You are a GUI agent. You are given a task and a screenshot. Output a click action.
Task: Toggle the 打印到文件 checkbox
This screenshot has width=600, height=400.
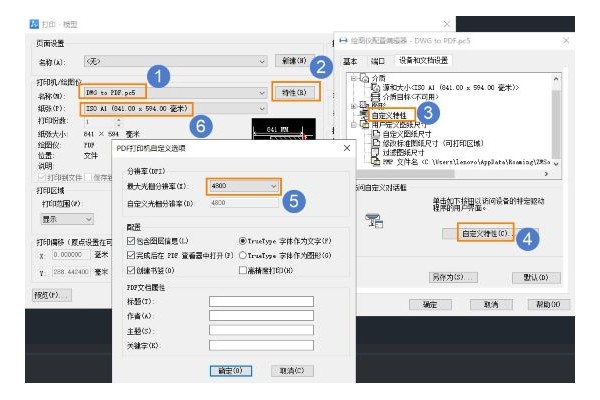[x=42, y=177]
